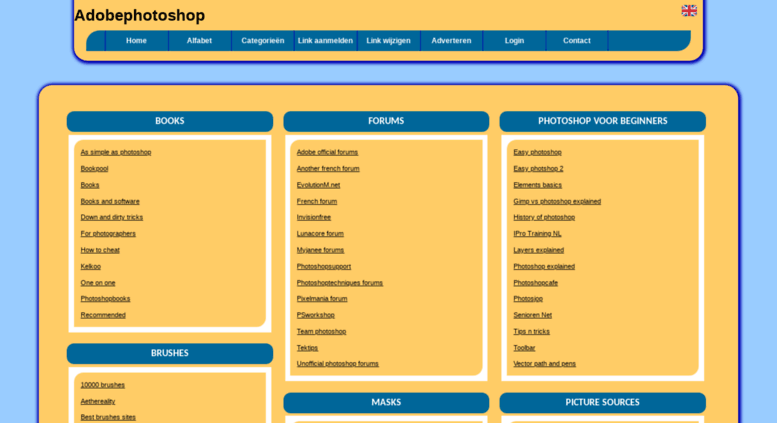This screenshot has height=423, width=777.
Task: Visit Down and dirty tricks link
Action: pyautogui.click(x=112, y=217)
